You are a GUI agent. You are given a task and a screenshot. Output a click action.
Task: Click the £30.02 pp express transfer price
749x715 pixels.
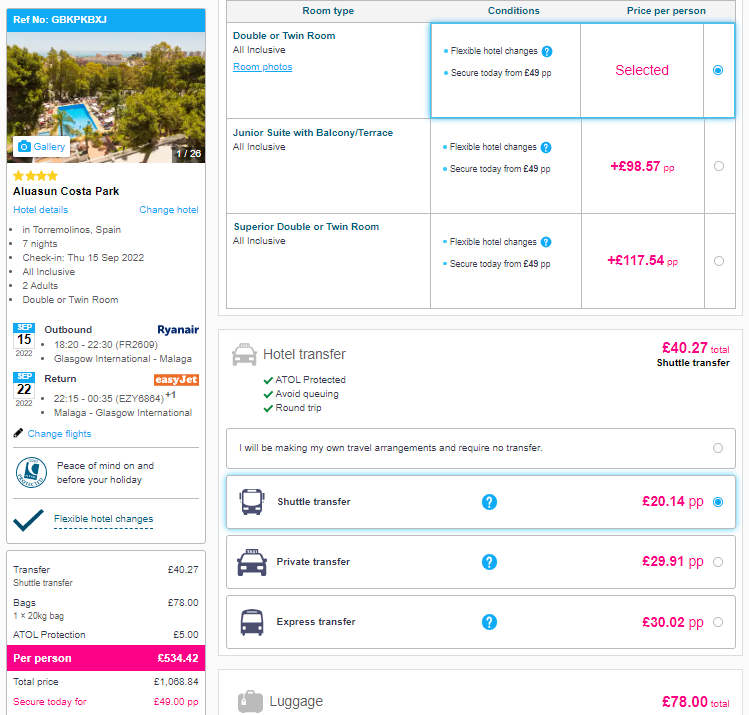click(x=673, y=622)
